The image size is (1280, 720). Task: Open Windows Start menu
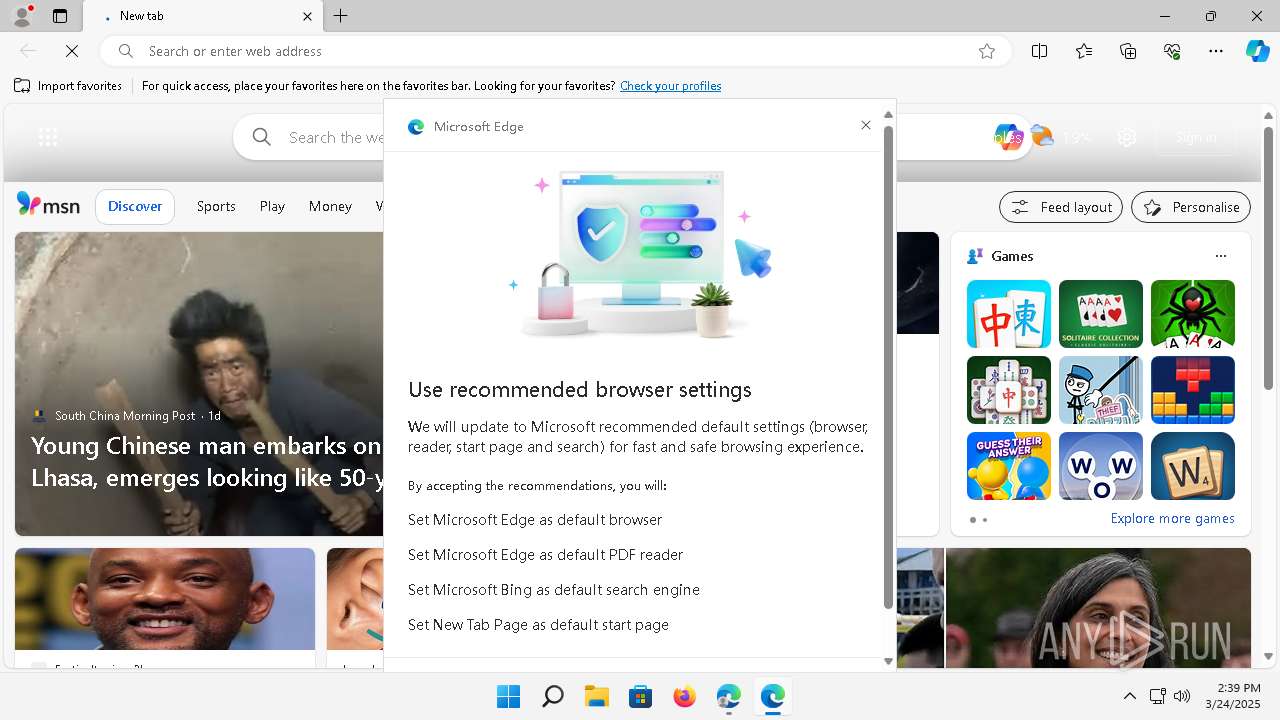click(x=508, y=696)
